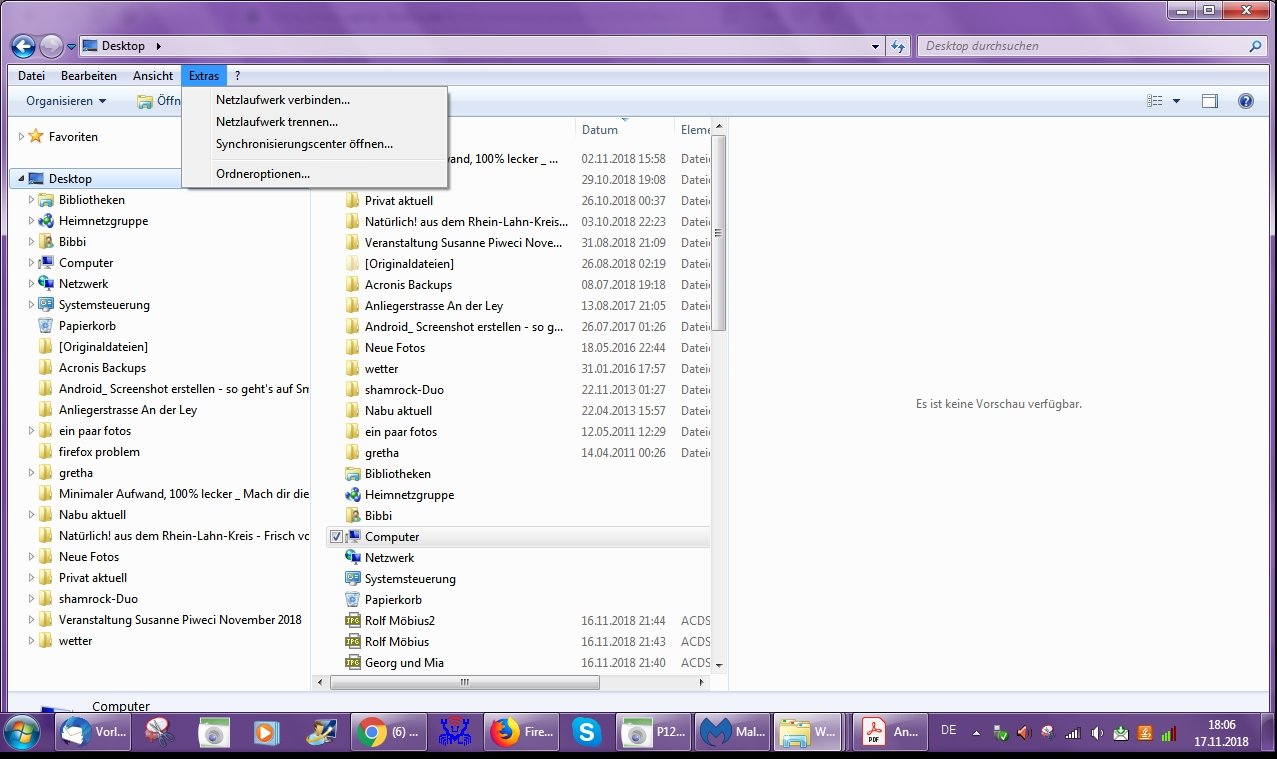Choose Netzlaufwerk verbinden menu entry

(283, 100)
